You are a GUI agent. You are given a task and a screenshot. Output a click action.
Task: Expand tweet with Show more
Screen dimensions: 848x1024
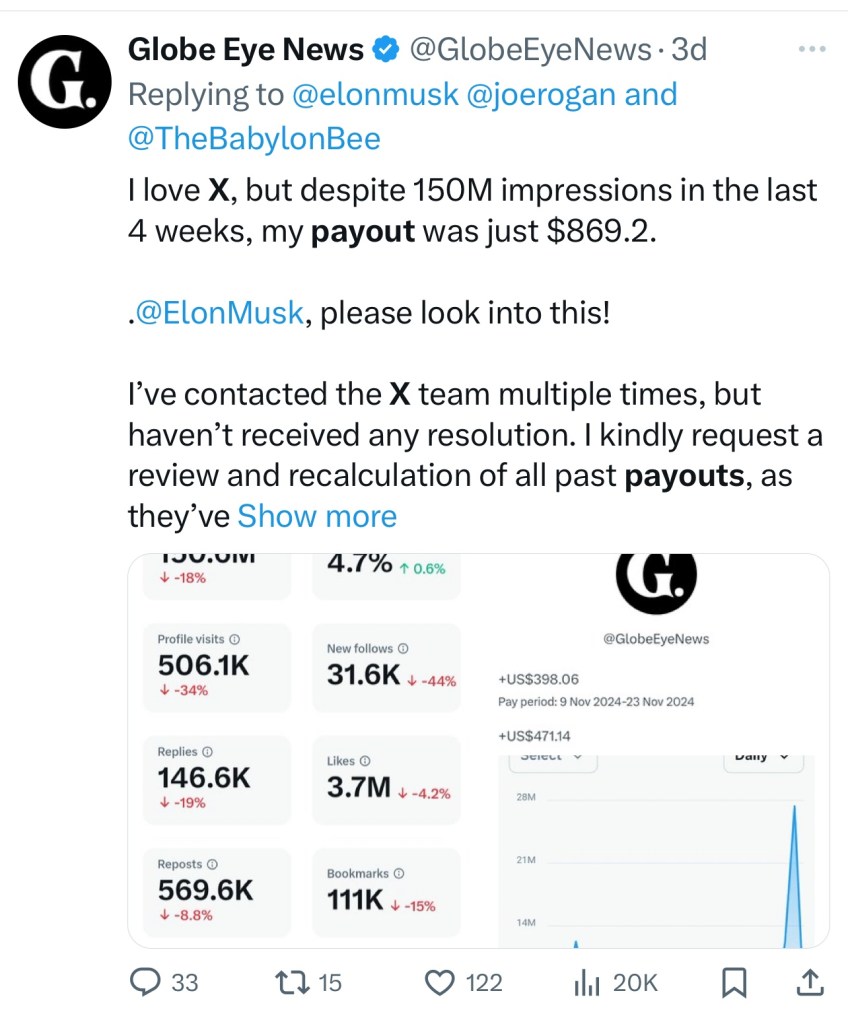point(317,516)
